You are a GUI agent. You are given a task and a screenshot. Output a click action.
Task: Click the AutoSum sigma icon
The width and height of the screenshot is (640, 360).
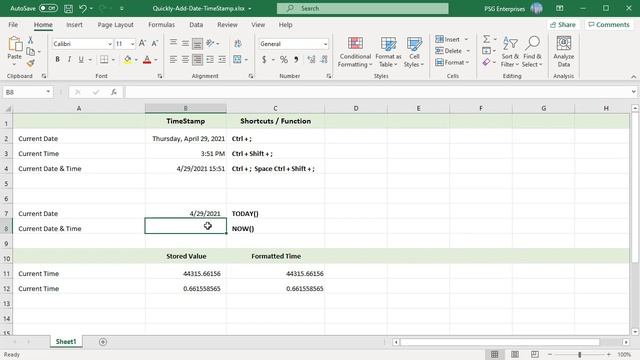click(x=486, y=39)
